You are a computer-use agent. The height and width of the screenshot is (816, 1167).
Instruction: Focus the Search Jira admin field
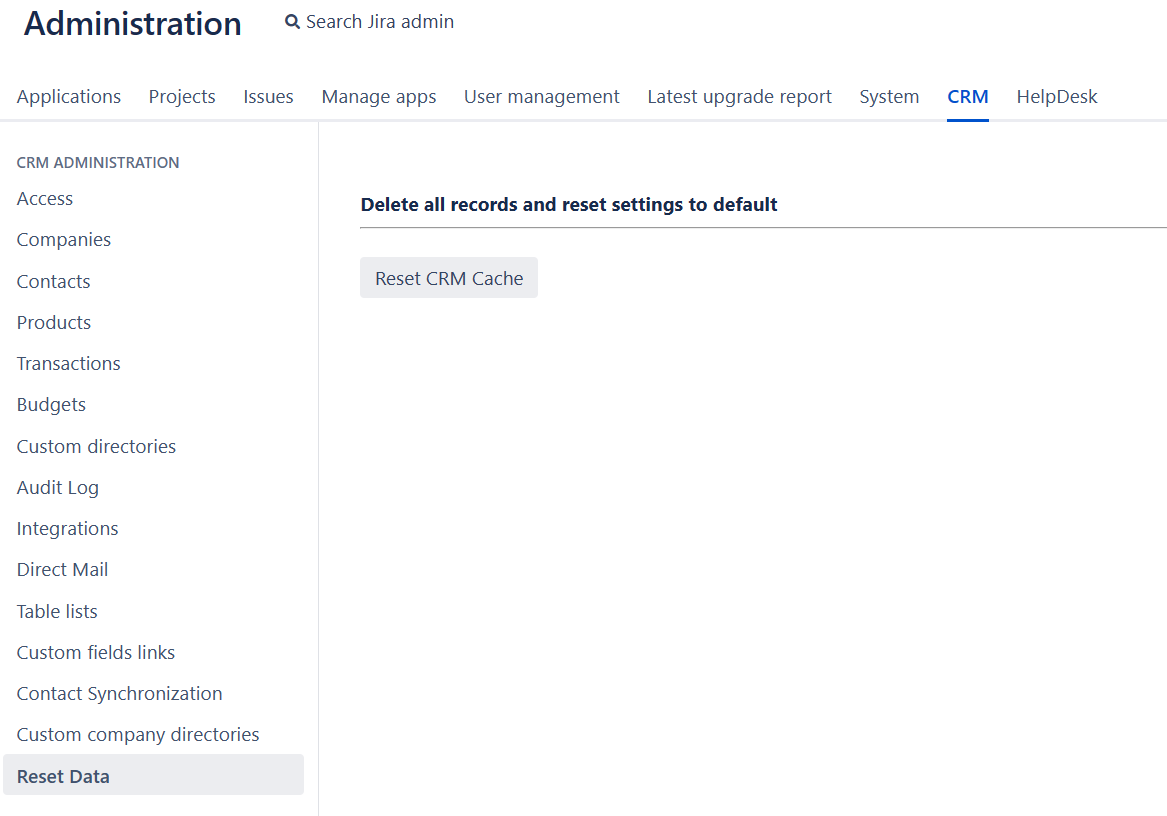380,22
